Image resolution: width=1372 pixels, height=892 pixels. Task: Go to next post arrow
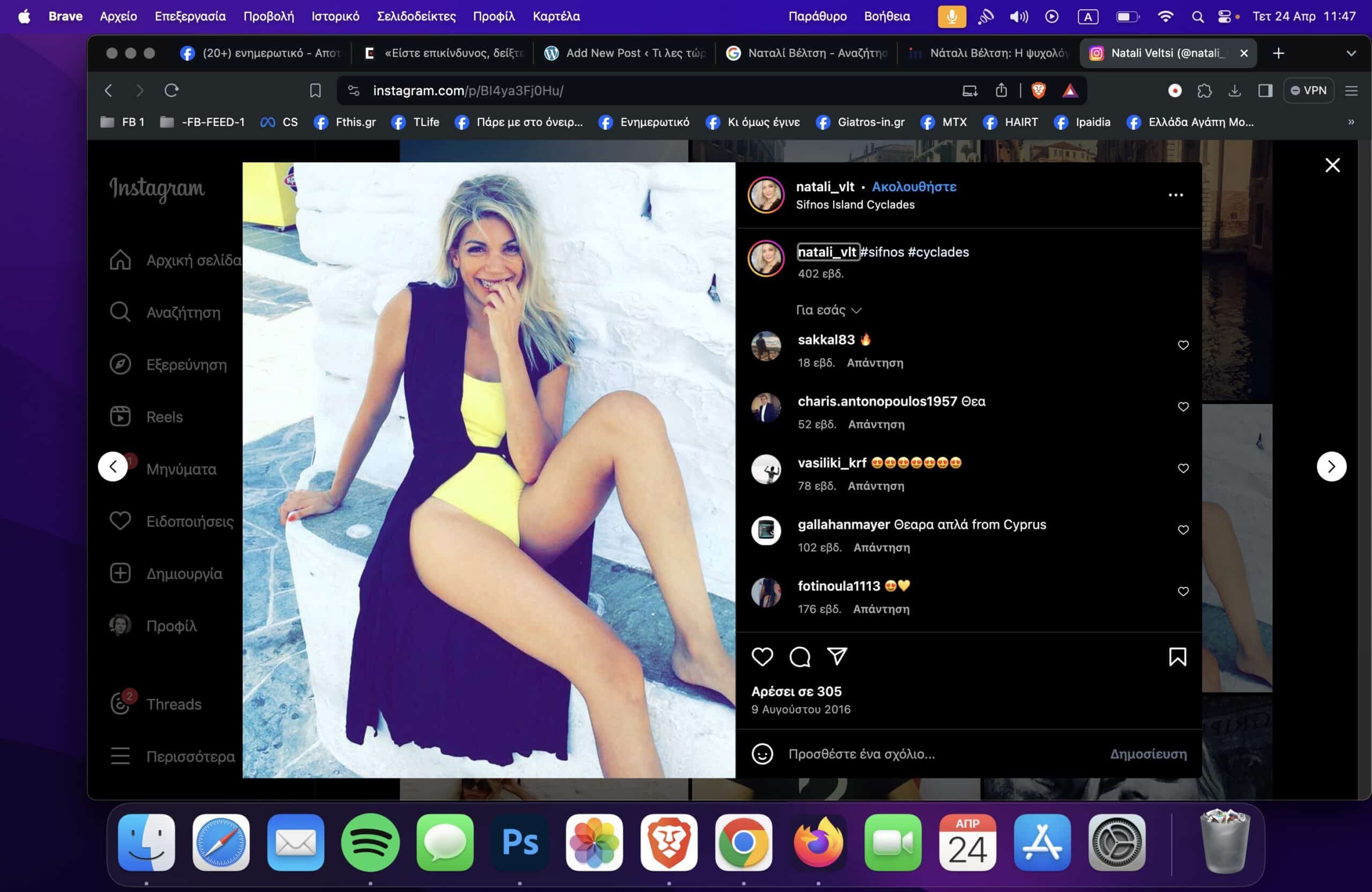[1331, 466]
